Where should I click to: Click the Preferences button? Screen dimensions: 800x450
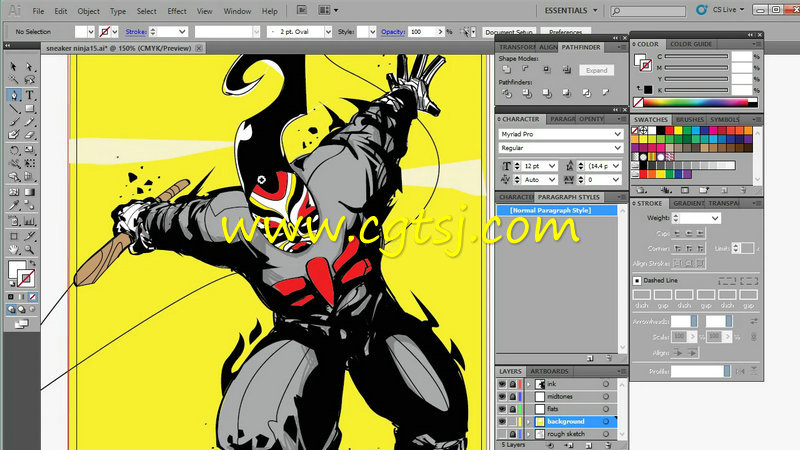coord(565,32)
